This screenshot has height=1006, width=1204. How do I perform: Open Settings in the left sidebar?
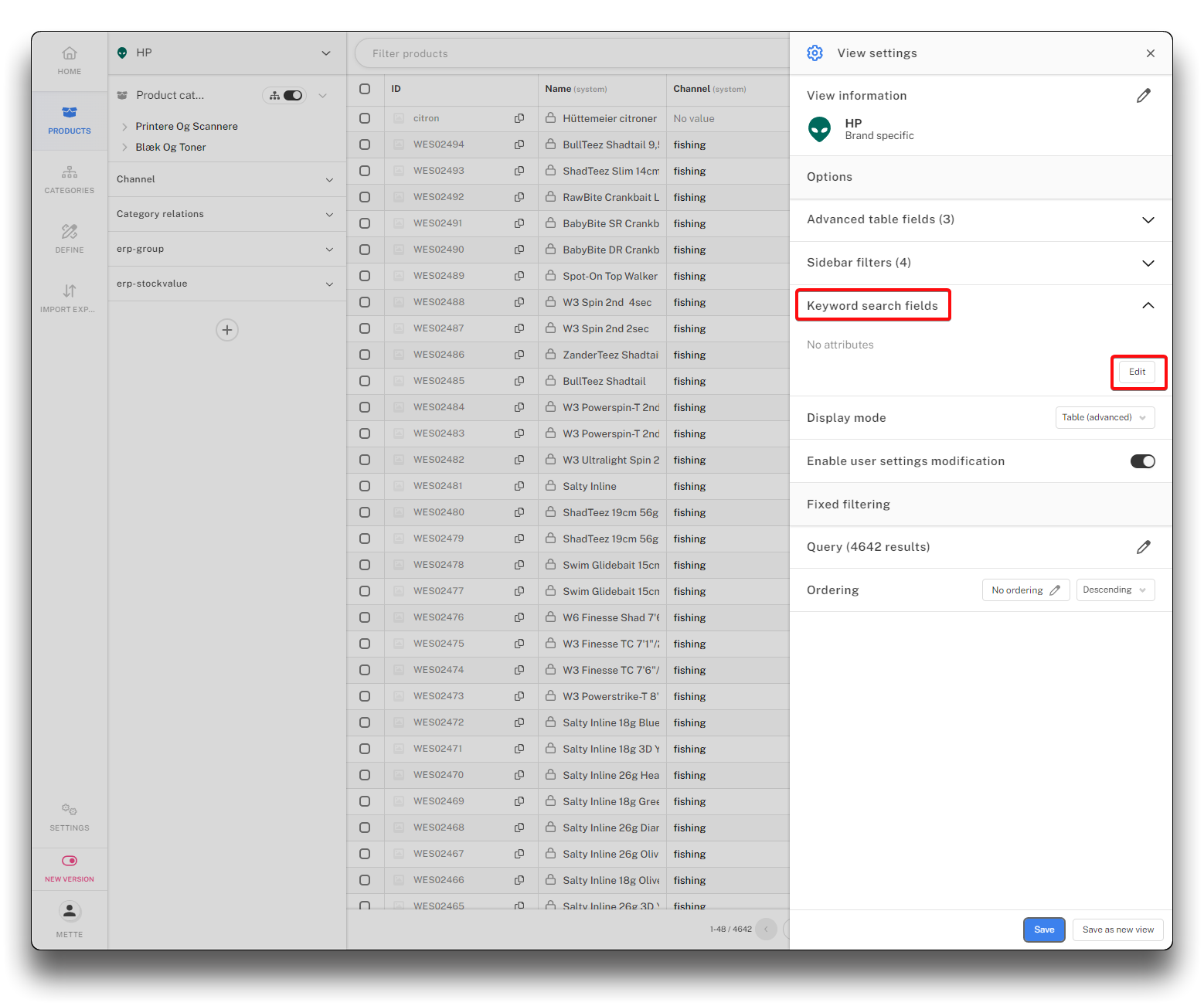pyautogui.click(x=70, y=817)
